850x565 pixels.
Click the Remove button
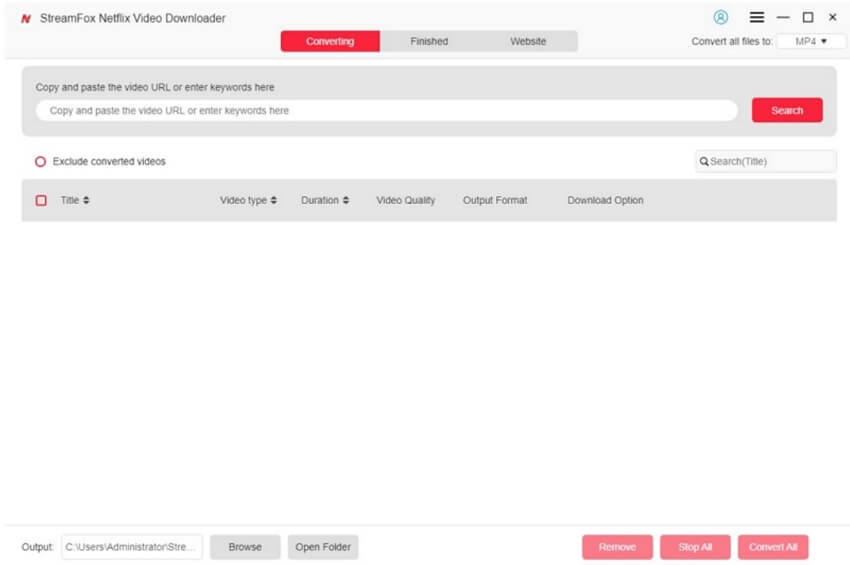click(617, 547)
